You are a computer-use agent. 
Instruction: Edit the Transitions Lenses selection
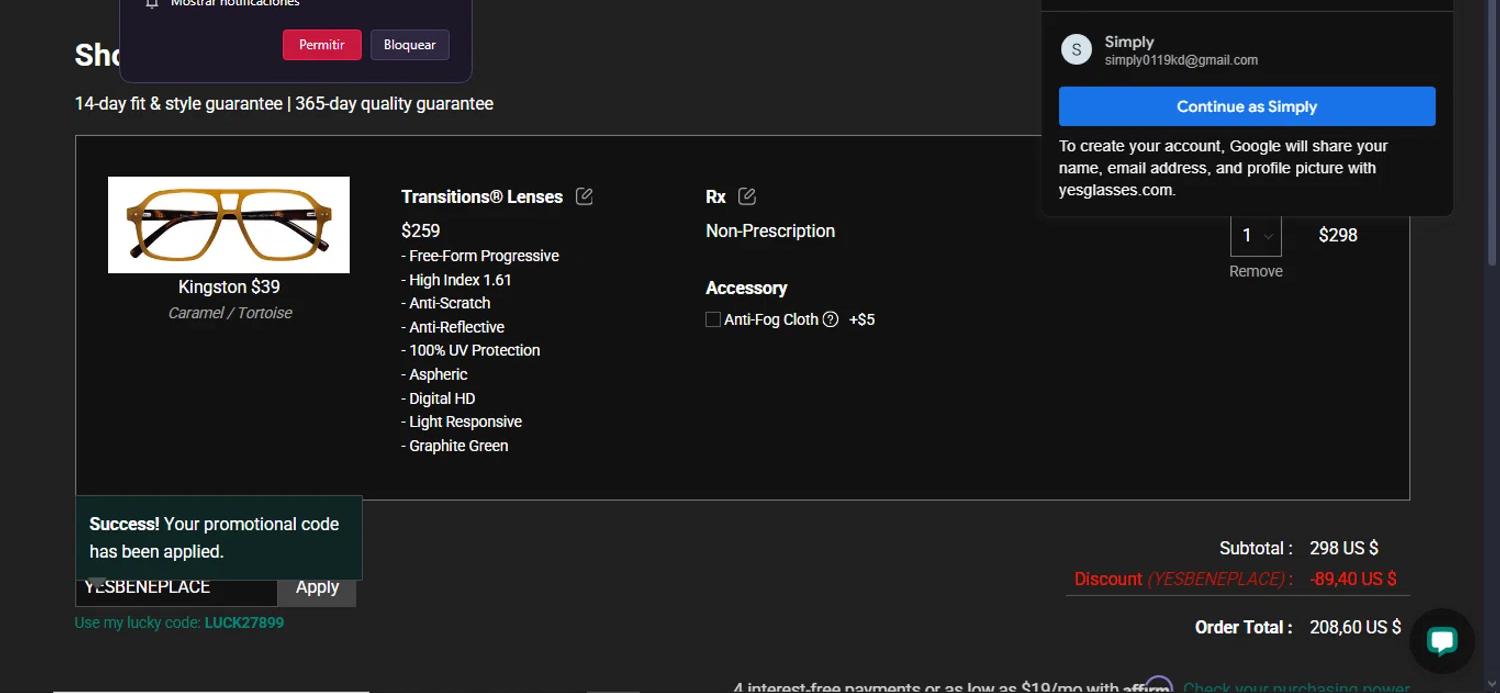[x=585, y=196]
